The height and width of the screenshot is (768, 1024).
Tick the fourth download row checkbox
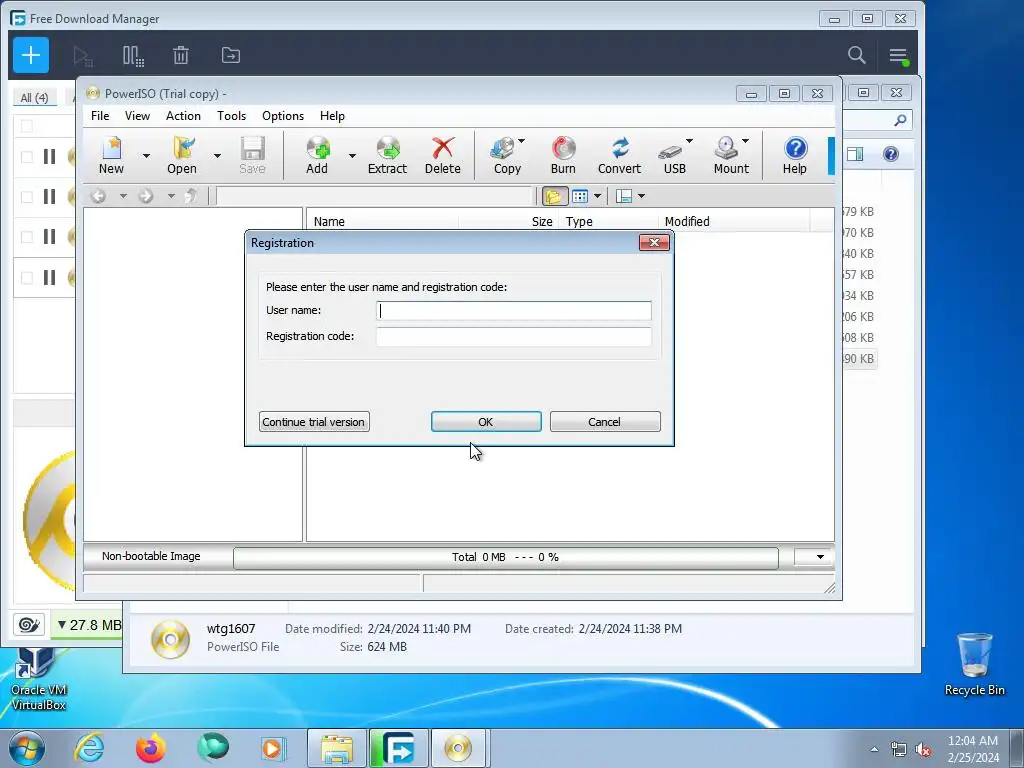(27, 278)
